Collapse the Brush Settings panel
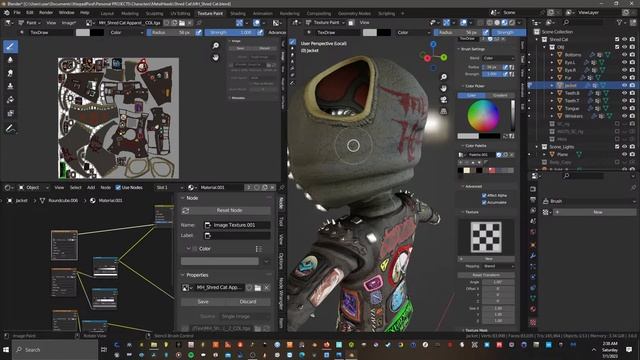This screenshot has width=640, height=360. click(x=458, y=49)
